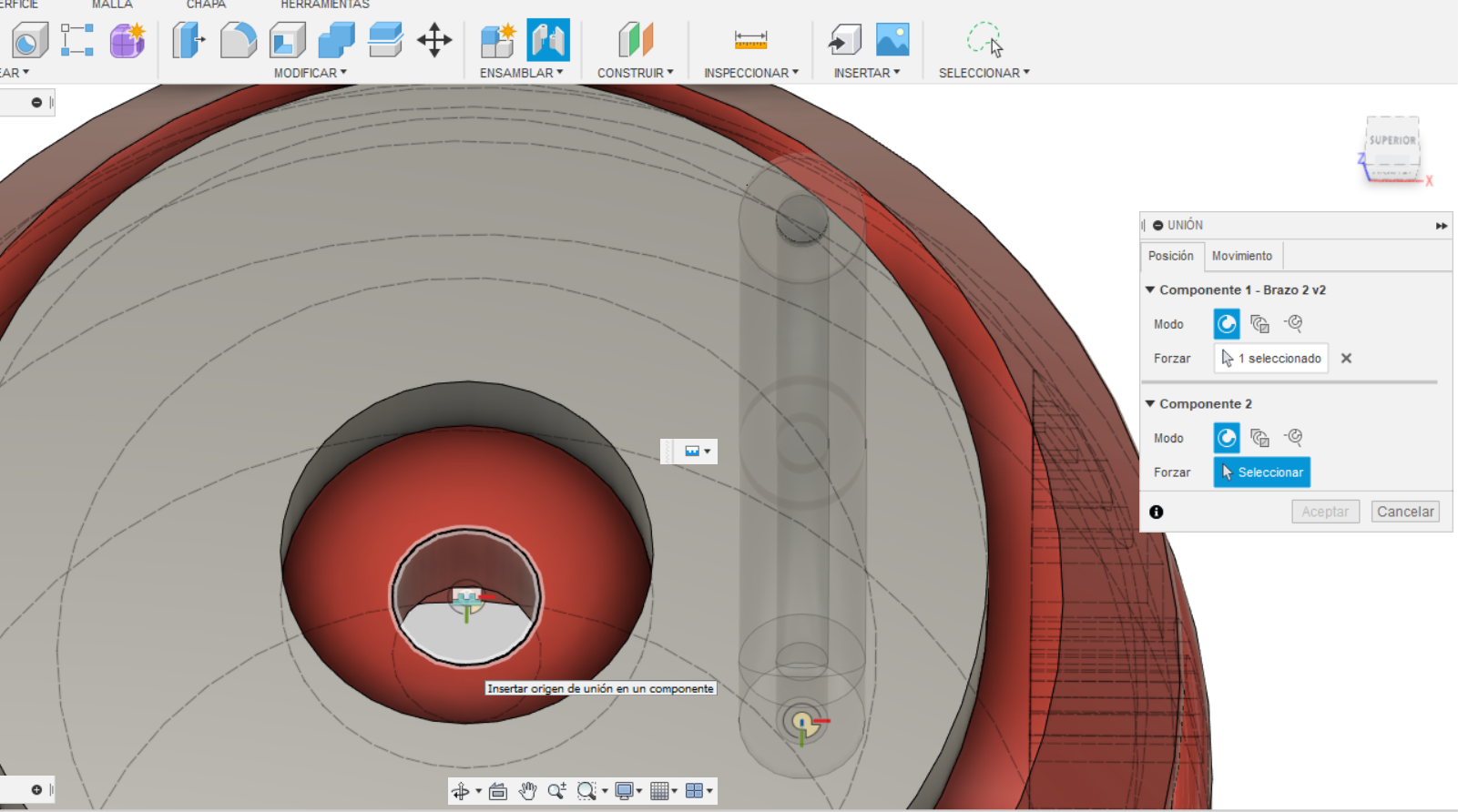Open the INSERTAR dropdown menu
Viewport: 1458px width, 812px height.
pyautogui.click(x=867, y=73)
